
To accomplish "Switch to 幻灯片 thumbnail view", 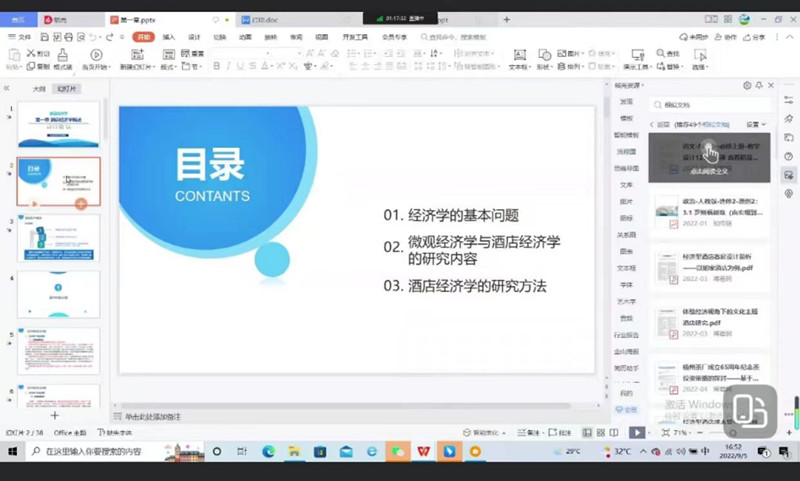I will pyautogui.click(x=67, y=88).
